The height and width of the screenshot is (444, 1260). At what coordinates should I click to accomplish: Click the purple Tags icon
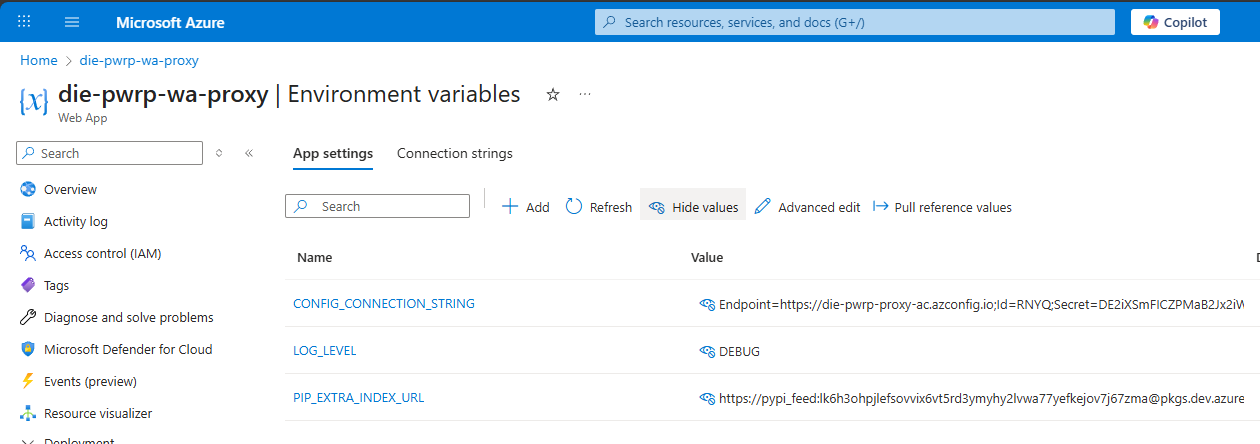(x=28, y=285)
